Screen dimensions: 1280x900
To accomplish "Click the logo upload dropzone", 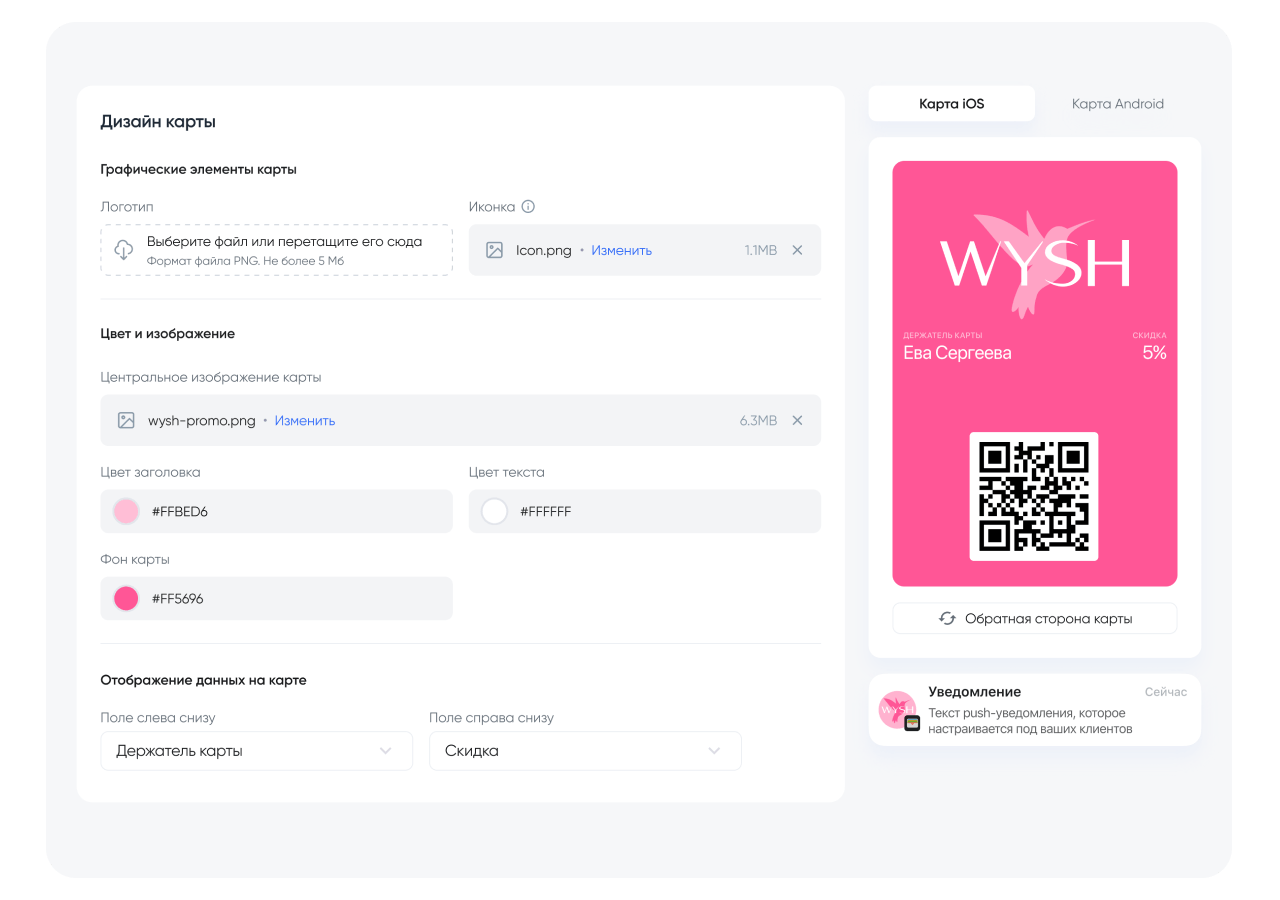I will click(277, 250).
